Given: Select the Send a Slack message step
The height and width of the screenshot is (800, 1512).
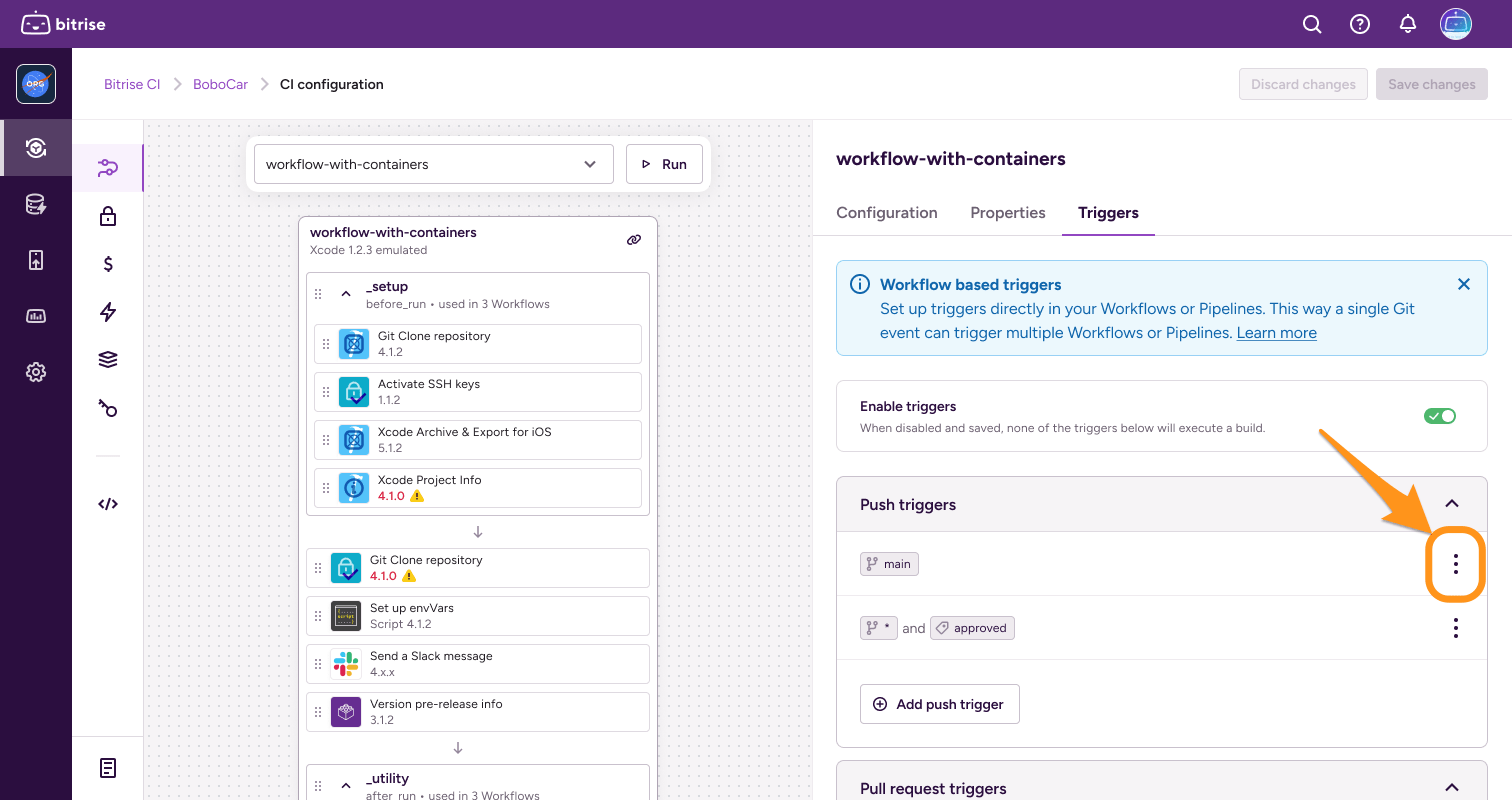Looking at the screenshot, I should coord(478,664).
